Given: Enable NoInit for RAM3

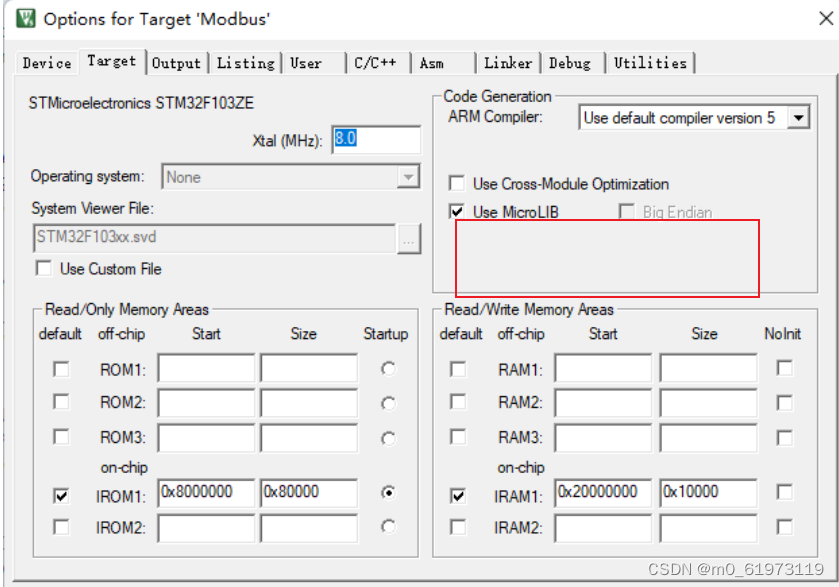Looking at the screenshot, I should (x=784, y=438).
